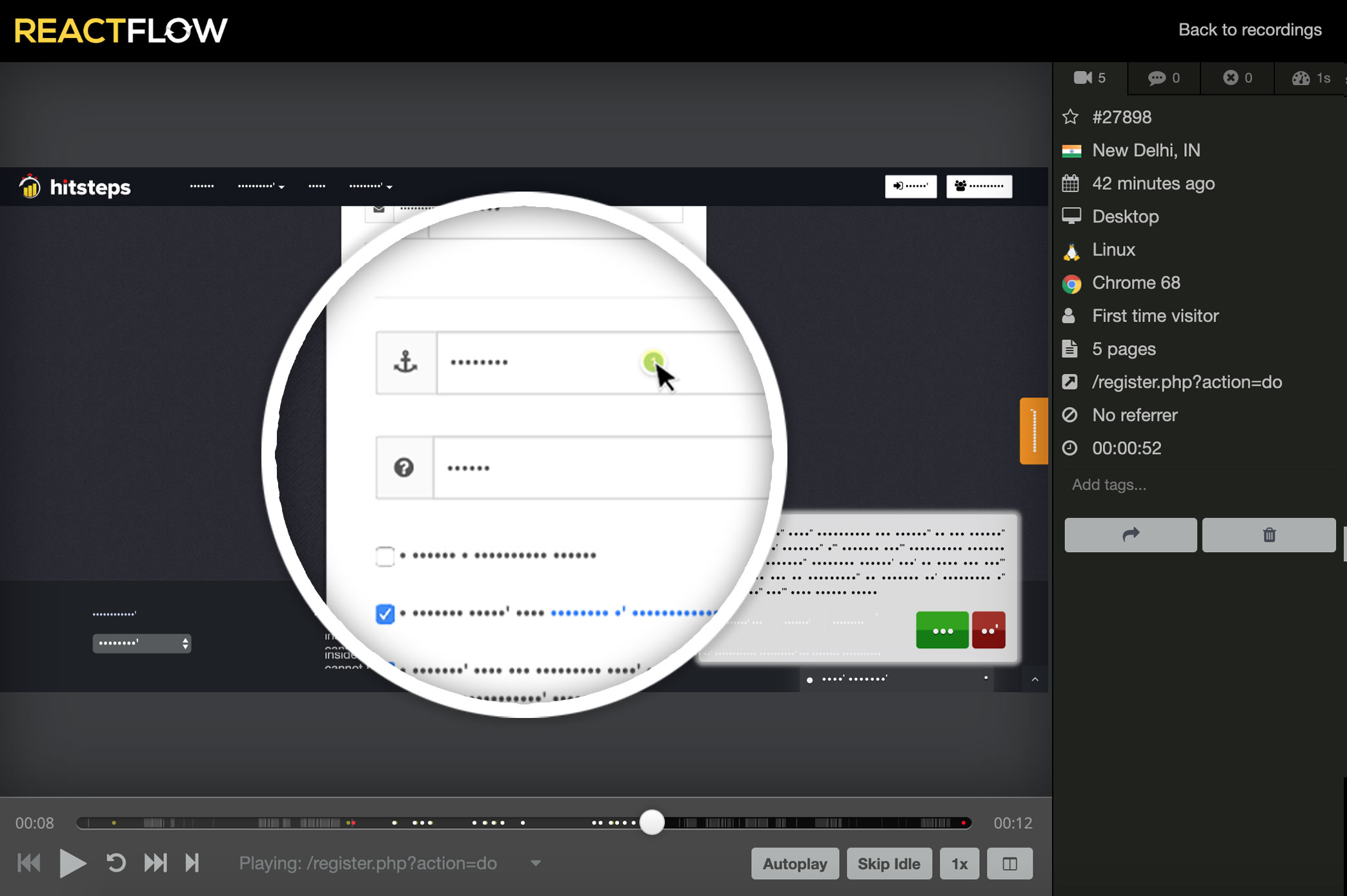Click the orange feedback side tab
This screenshot has width=1347, height=896.
point(1033,431)
